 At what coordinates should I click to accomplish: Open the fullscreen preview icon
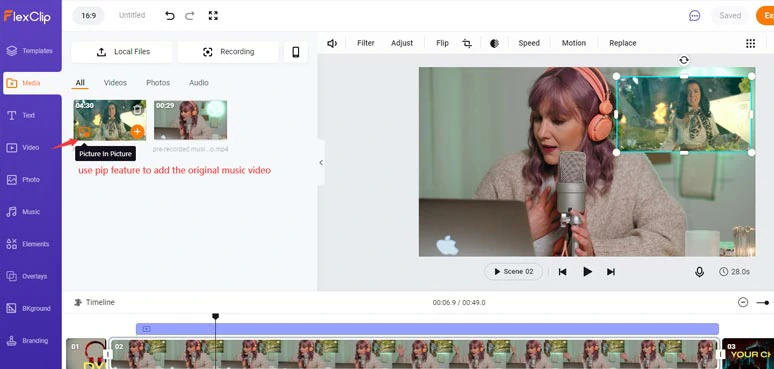[213, 15]
